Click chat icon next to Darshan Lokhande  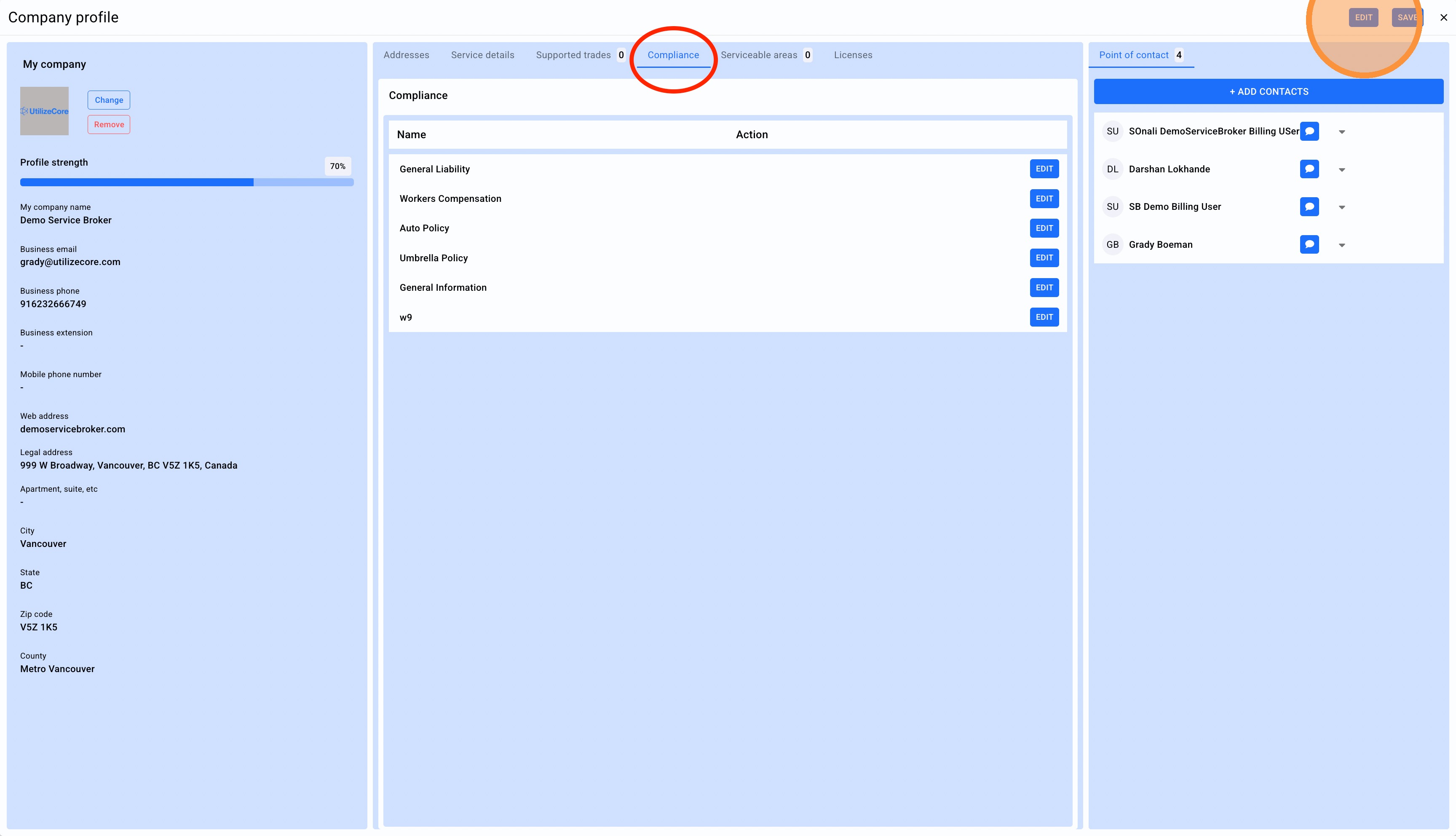click(x=1309, y=169)
